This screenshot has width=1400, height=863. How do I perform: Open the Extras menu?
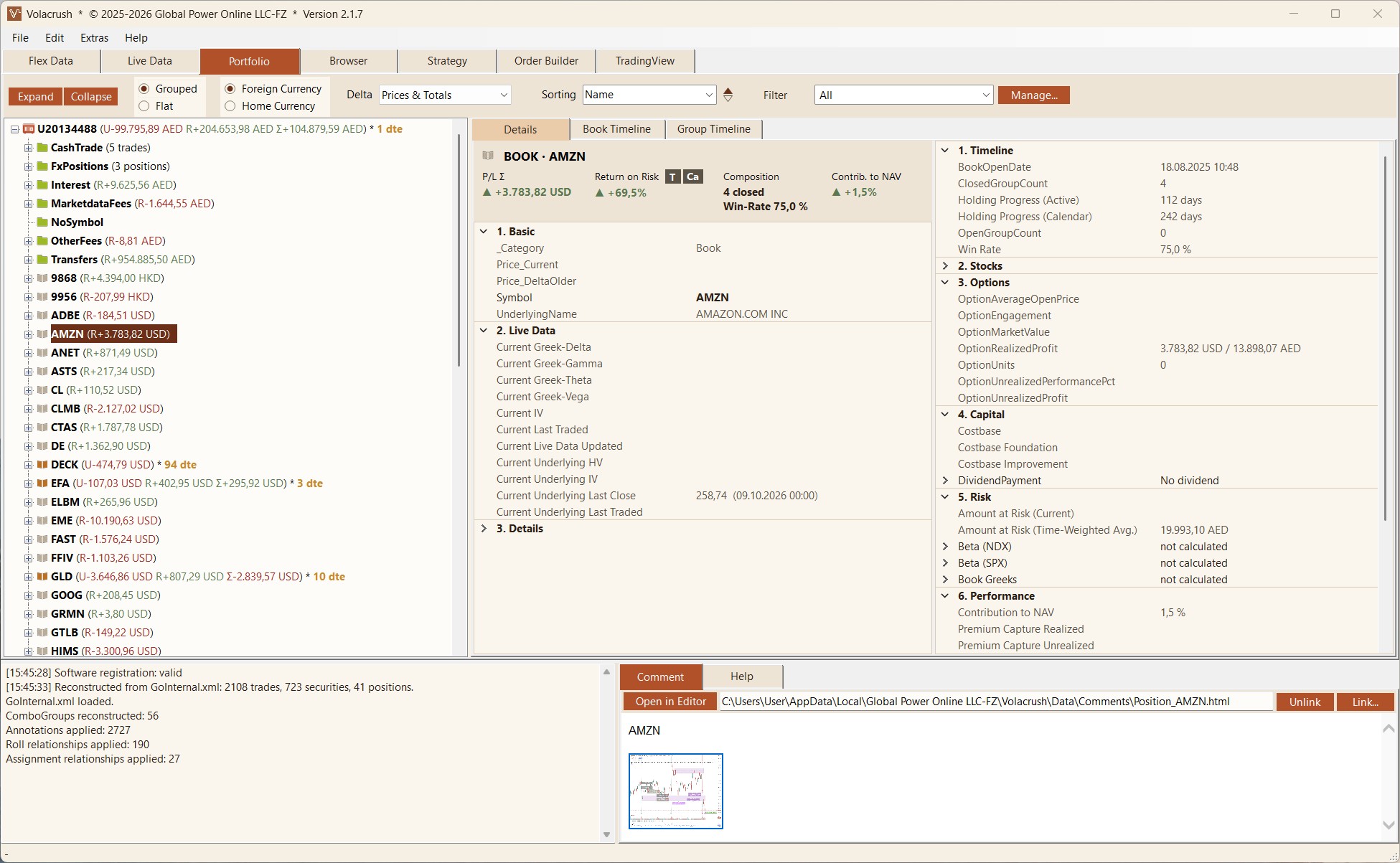94,38
